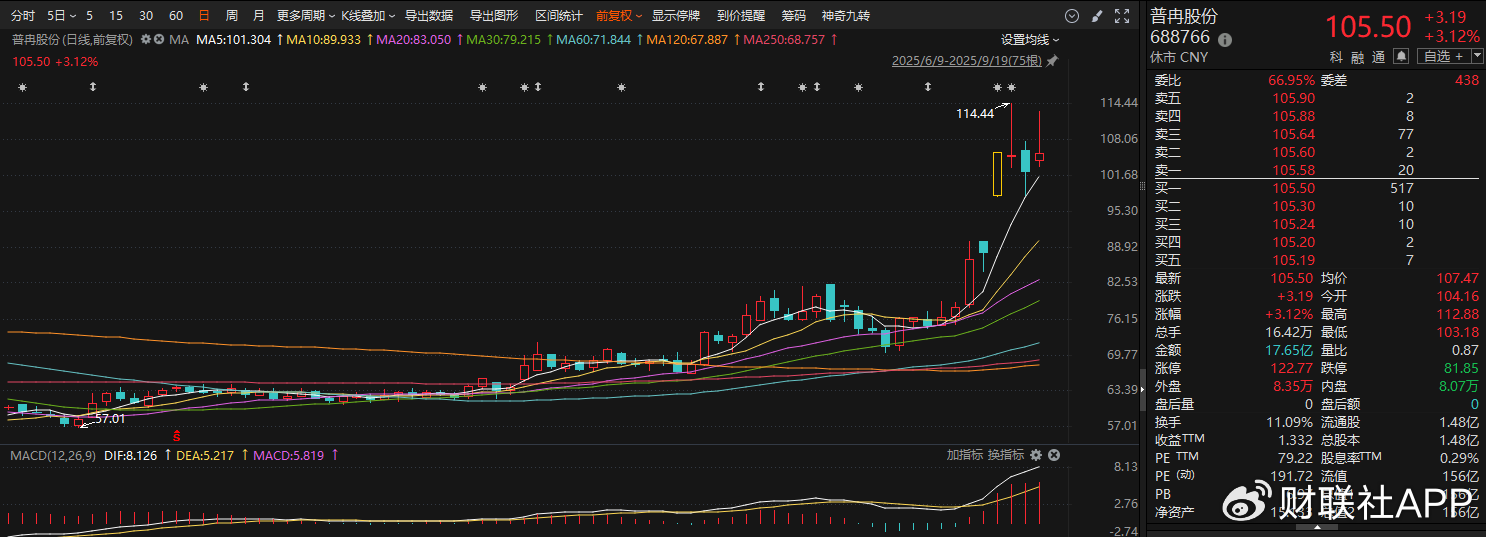The width and height of the screenshot is (1486, 537).
Task: Expand the 设置均线 dropdown
Action: 1030,39
